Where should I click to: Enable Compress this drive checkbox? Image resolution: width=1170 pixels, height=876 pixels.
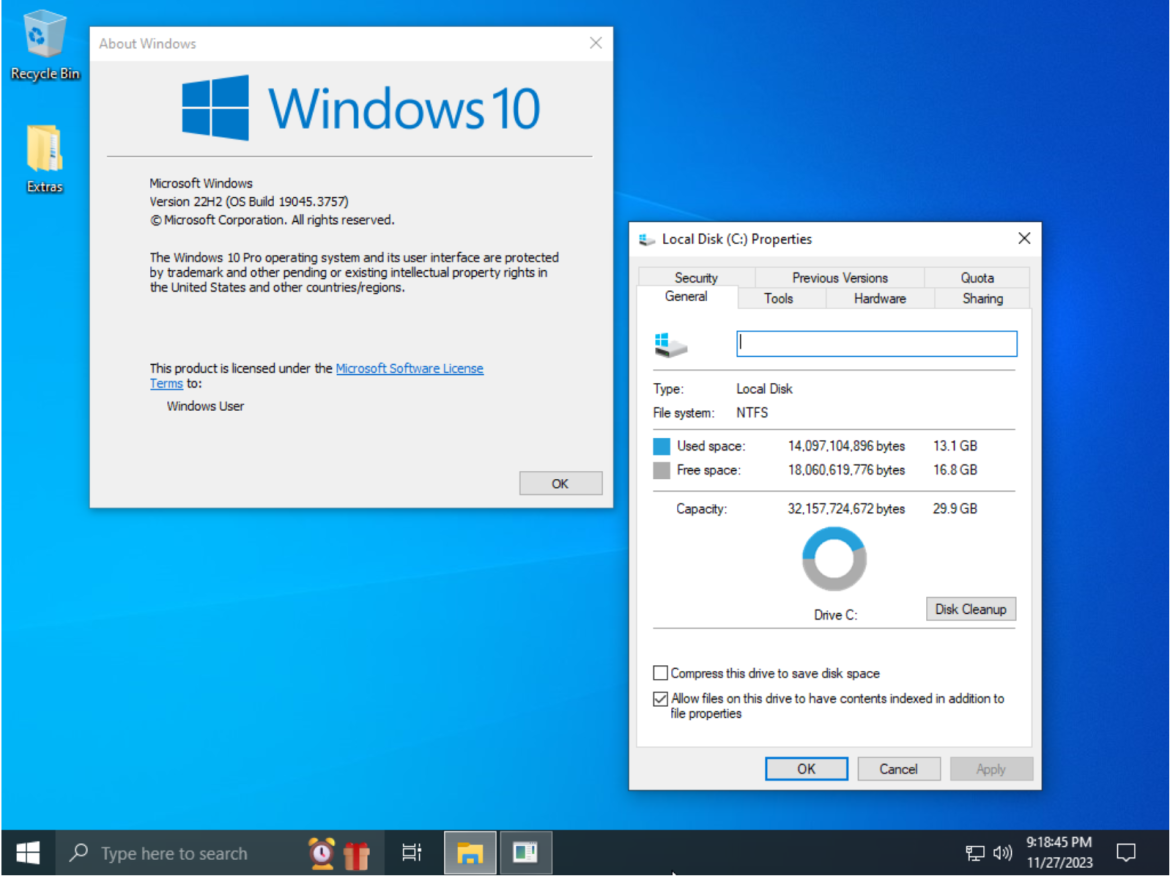[661, 674]
